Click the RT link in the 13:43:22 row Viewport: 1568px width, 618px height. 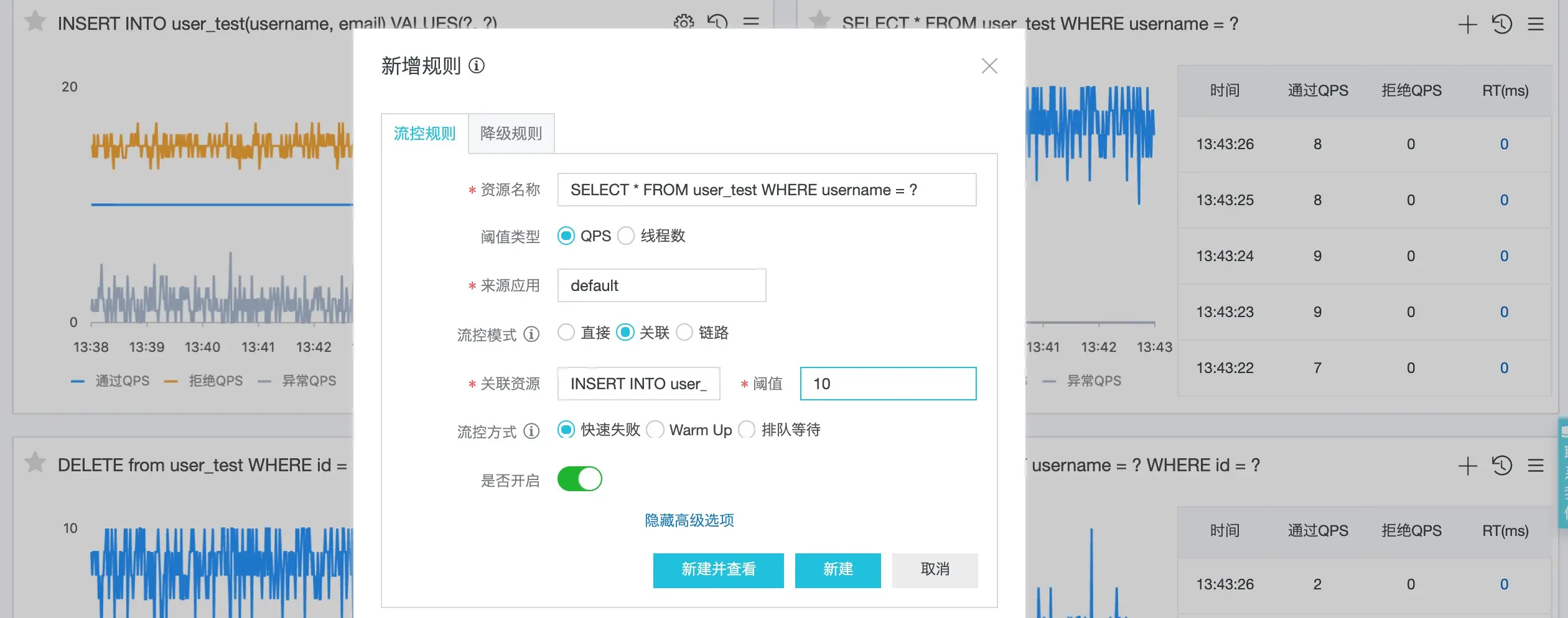click(1505, 368)
